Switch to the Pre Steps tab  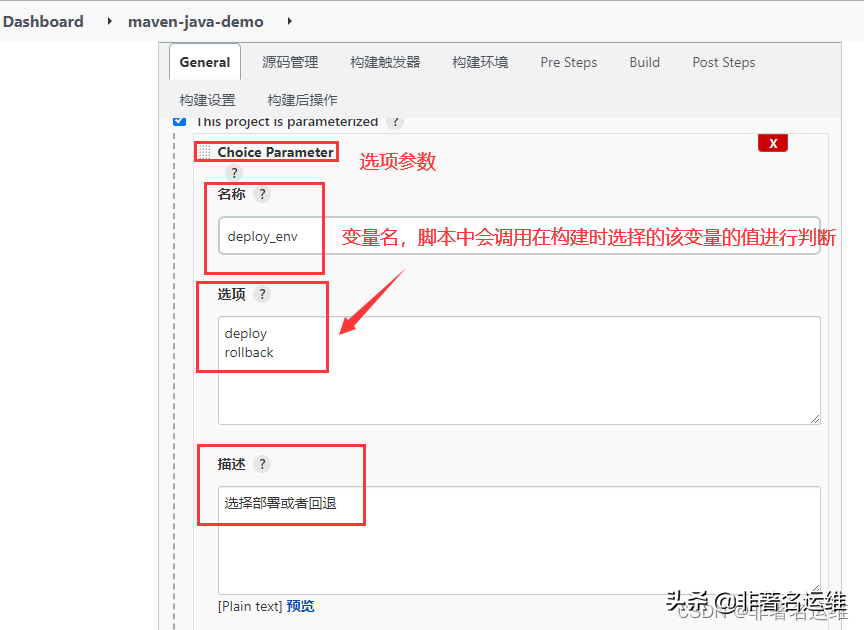[x=568, y=62]
